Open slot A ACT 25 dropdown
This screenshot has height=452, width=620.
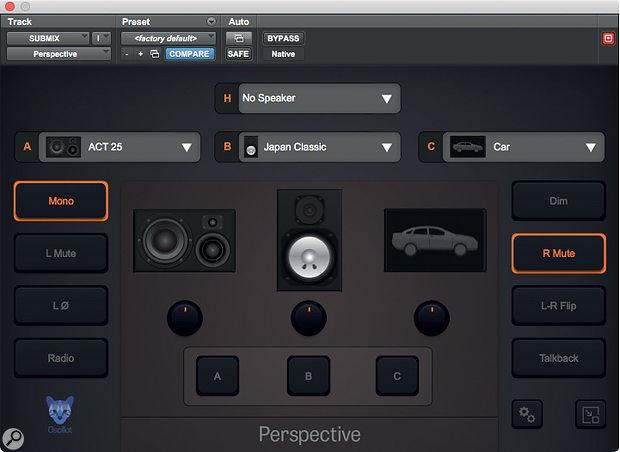(119, 147)
